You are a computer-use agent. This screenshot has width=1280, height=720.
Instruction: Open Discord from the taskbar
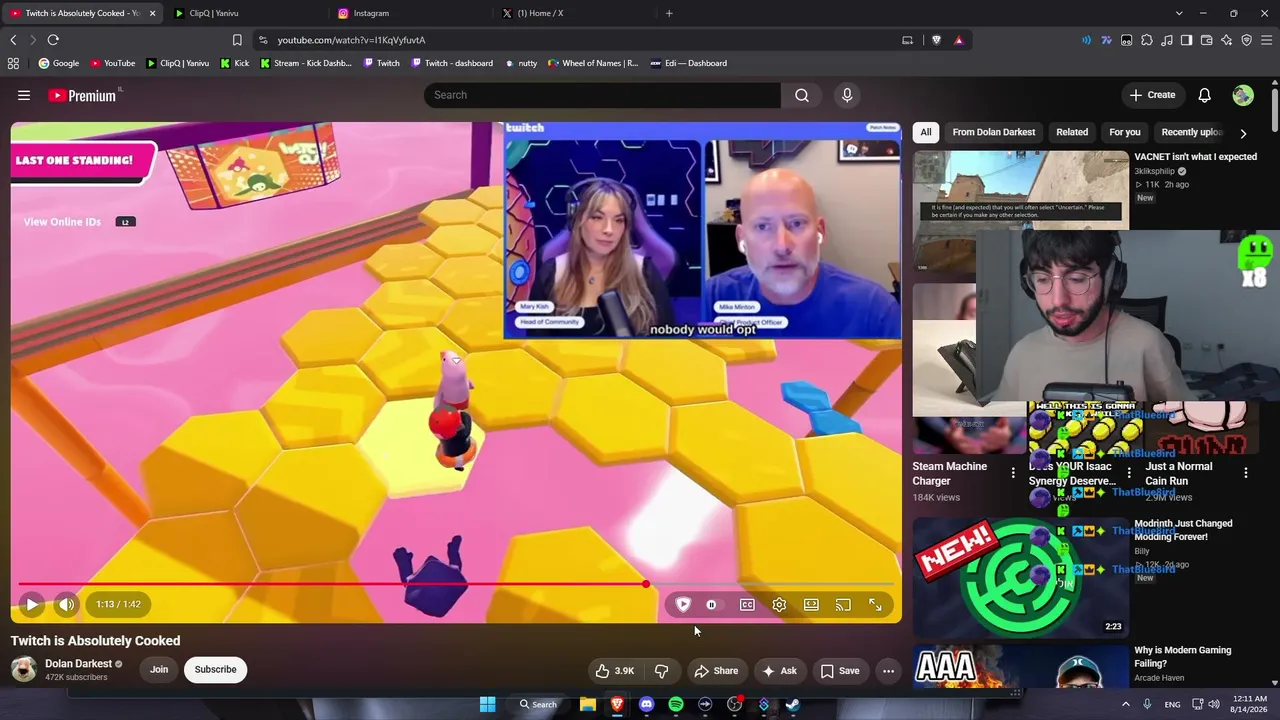click(646, 704)
